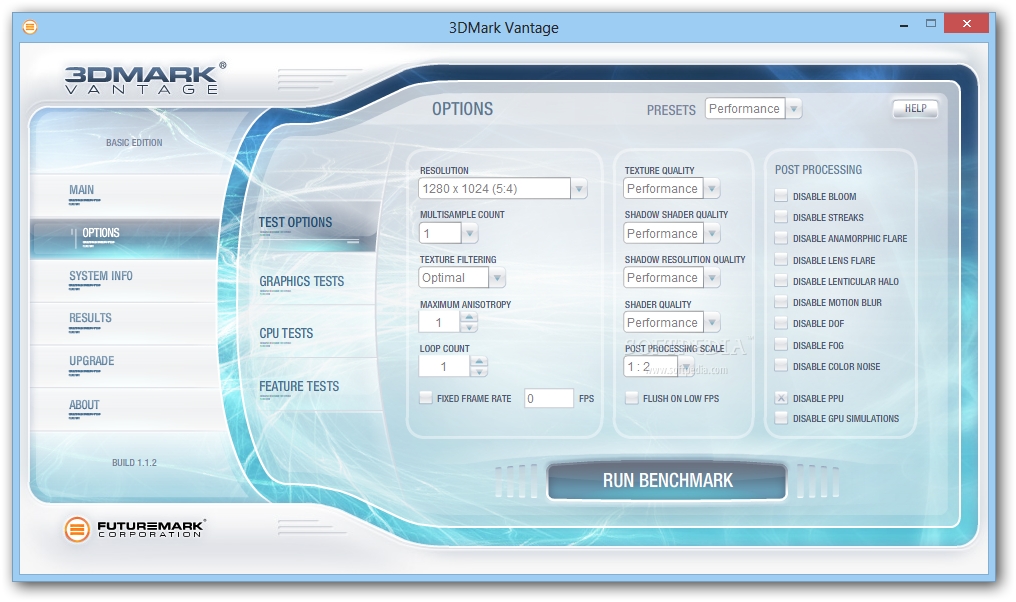Enable the Fixed Frame Rate checkbox

[426, 398]
